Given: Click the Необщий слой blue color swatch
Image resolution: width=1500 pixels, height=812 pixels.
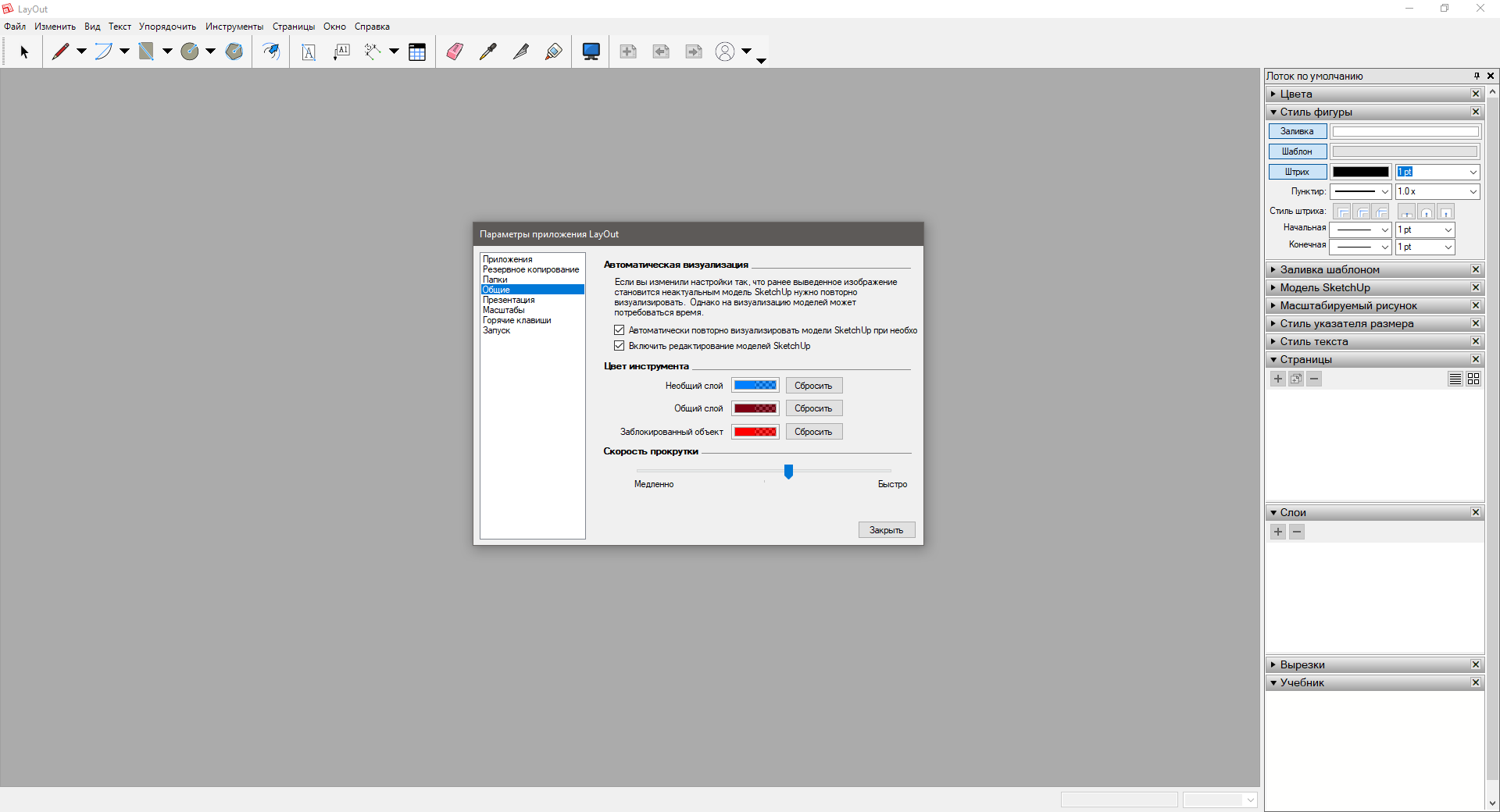Looking at the screenshot, I should 755,386.
